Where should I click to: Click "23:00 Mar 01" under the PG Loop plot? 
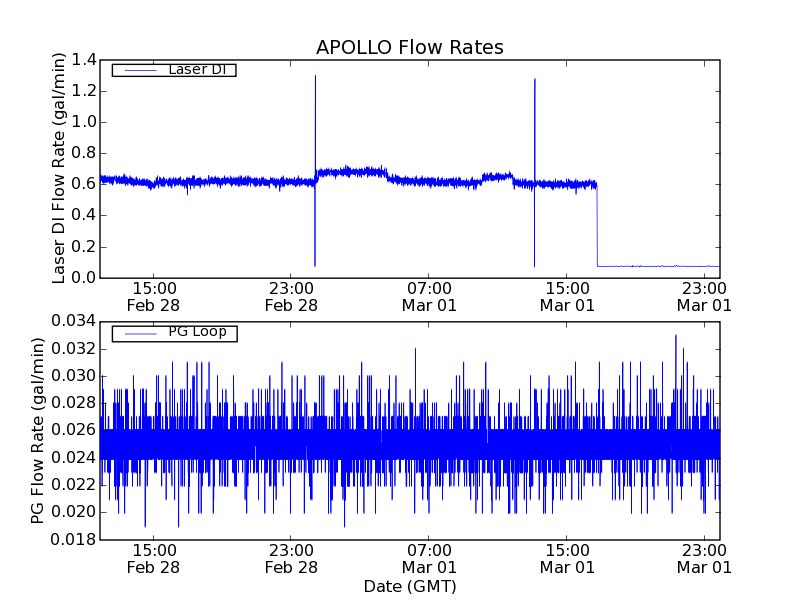point(704,559)
